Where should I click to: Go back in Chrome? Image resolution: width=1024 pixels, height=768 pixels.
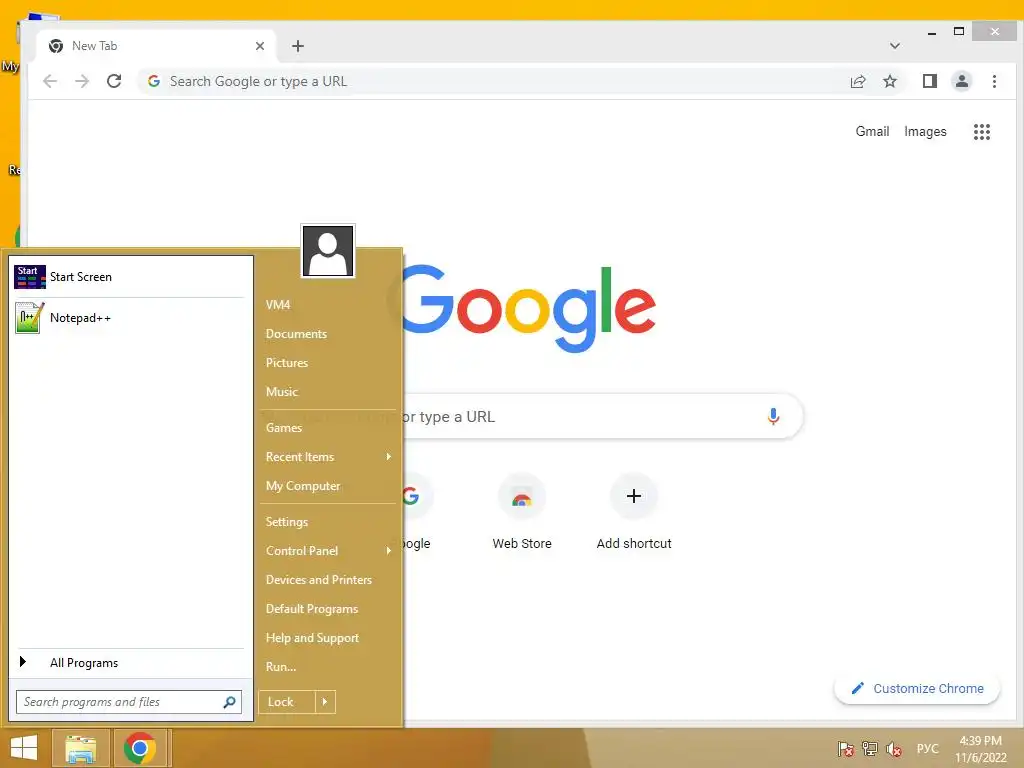point(50,81)
